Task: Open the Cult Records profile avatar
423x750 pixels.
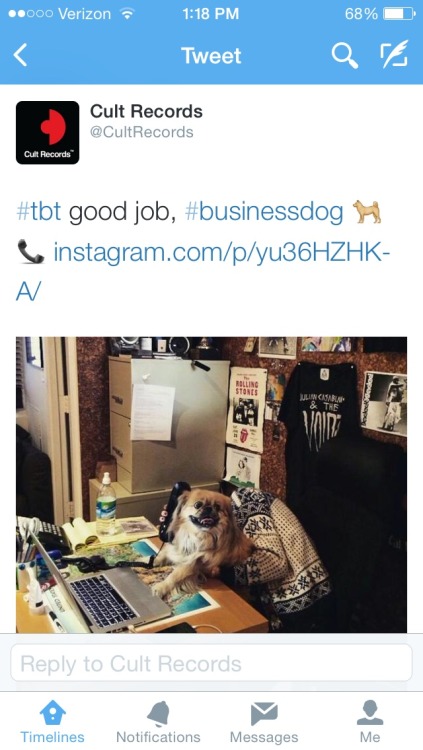Action: tap(47, 132)
